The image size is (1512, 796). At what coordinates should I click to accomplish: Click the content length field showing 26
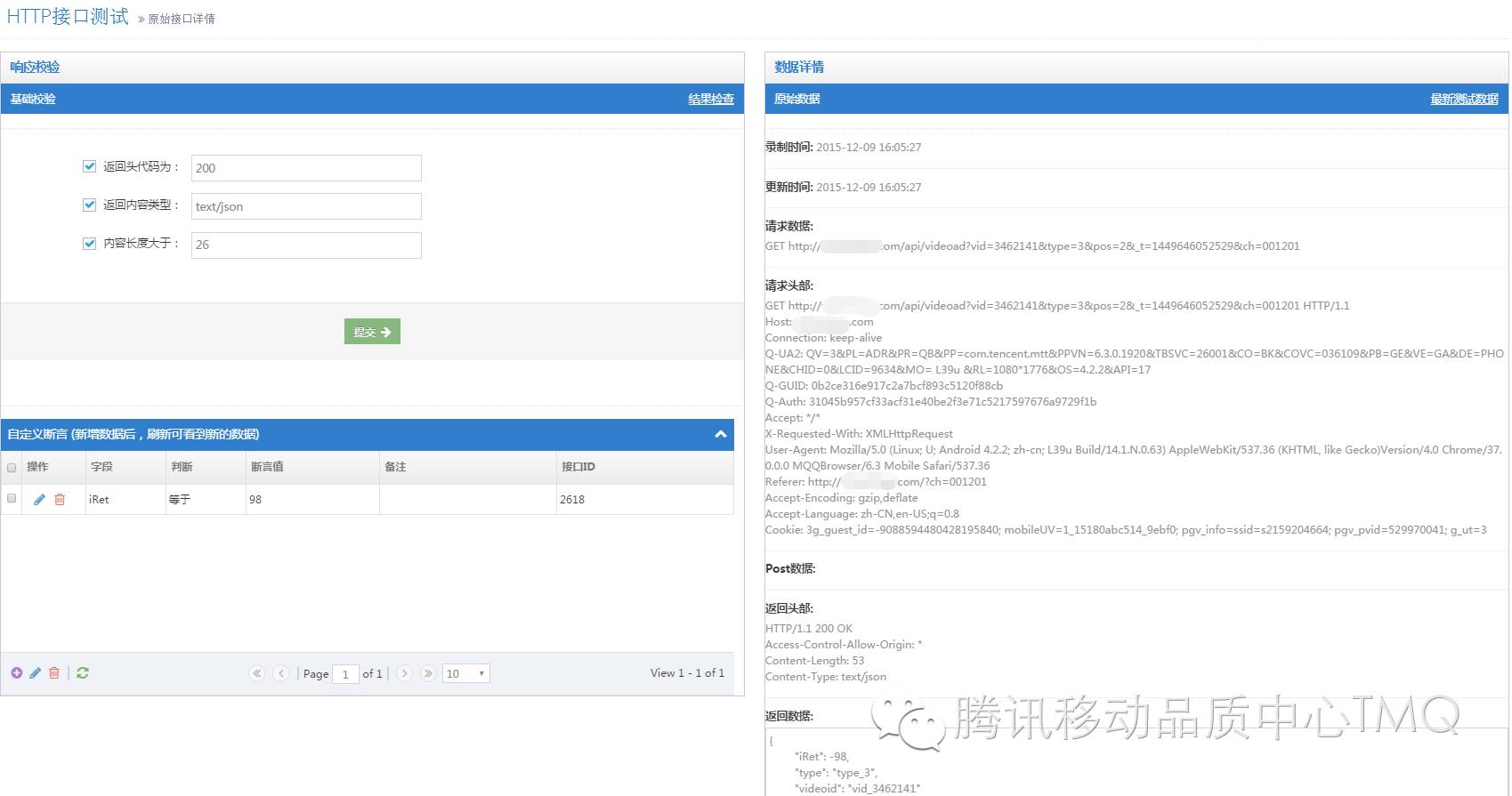tap(306, 245)
